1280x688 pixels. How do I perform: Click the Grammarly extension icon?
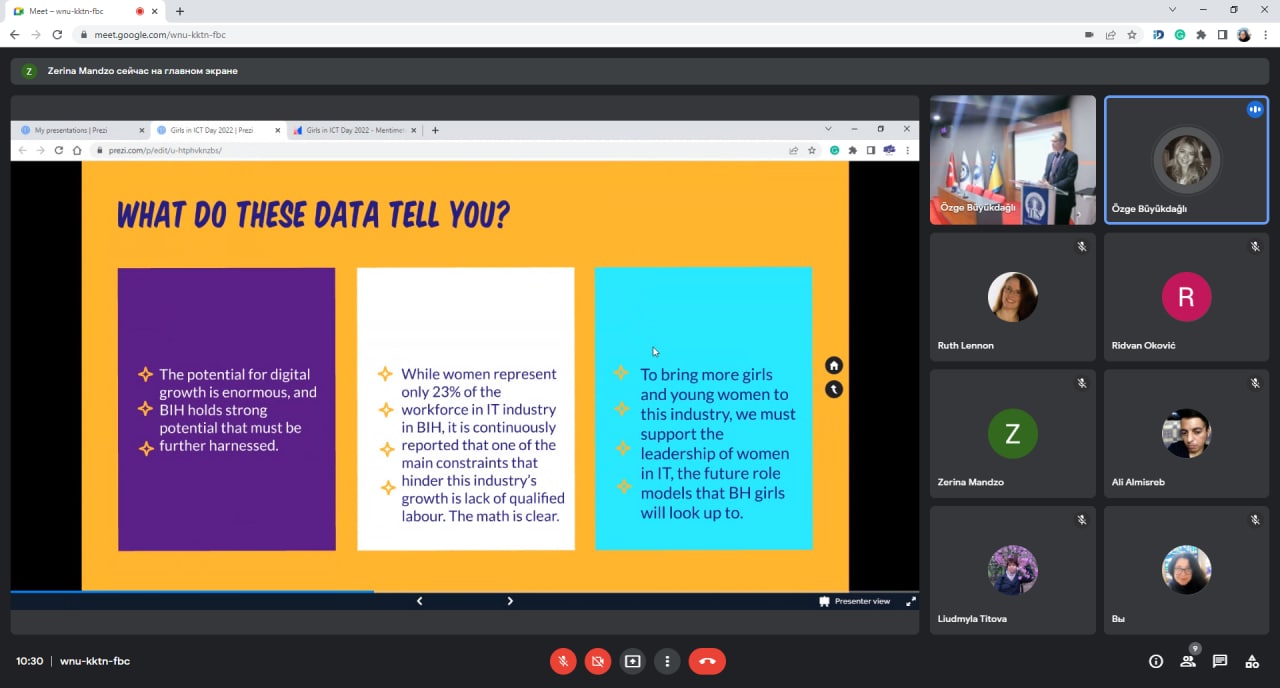pyautogui.click(x=1180, y=34)
